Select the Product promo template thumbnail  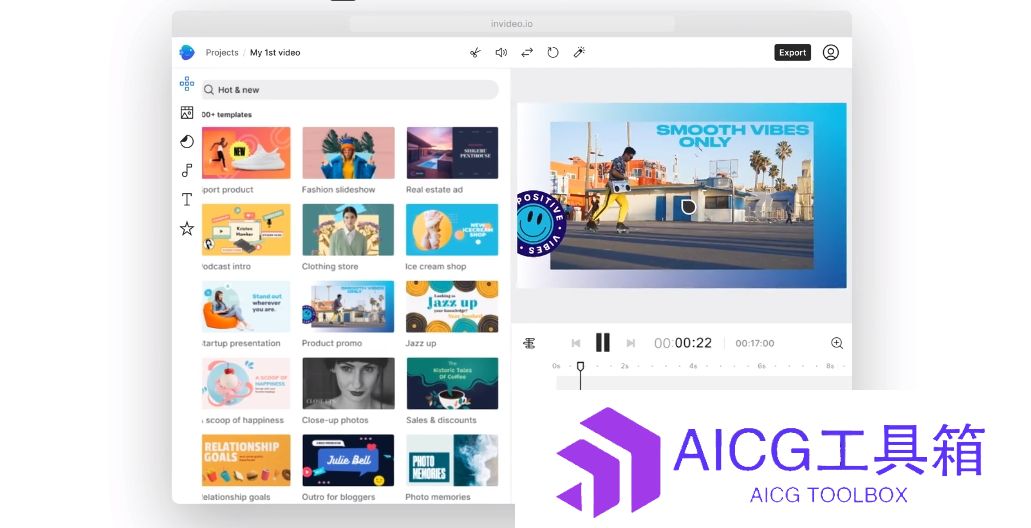click(x=348, y=306)
